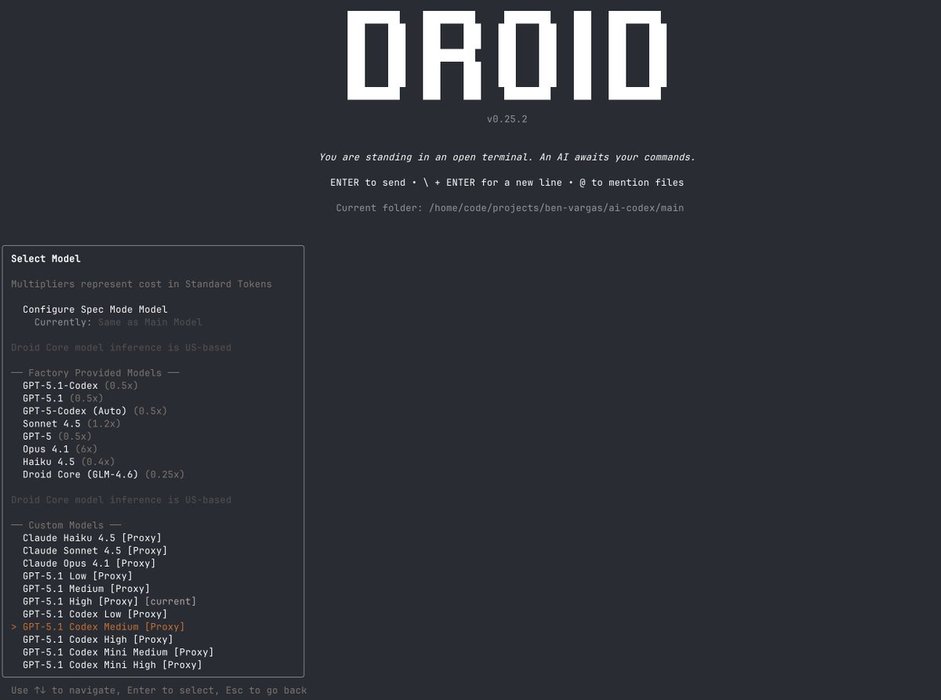Select Sonnet 4.5 (1.2x) model
This screenshot has height=700, width=941.
[x=71, y=423]
